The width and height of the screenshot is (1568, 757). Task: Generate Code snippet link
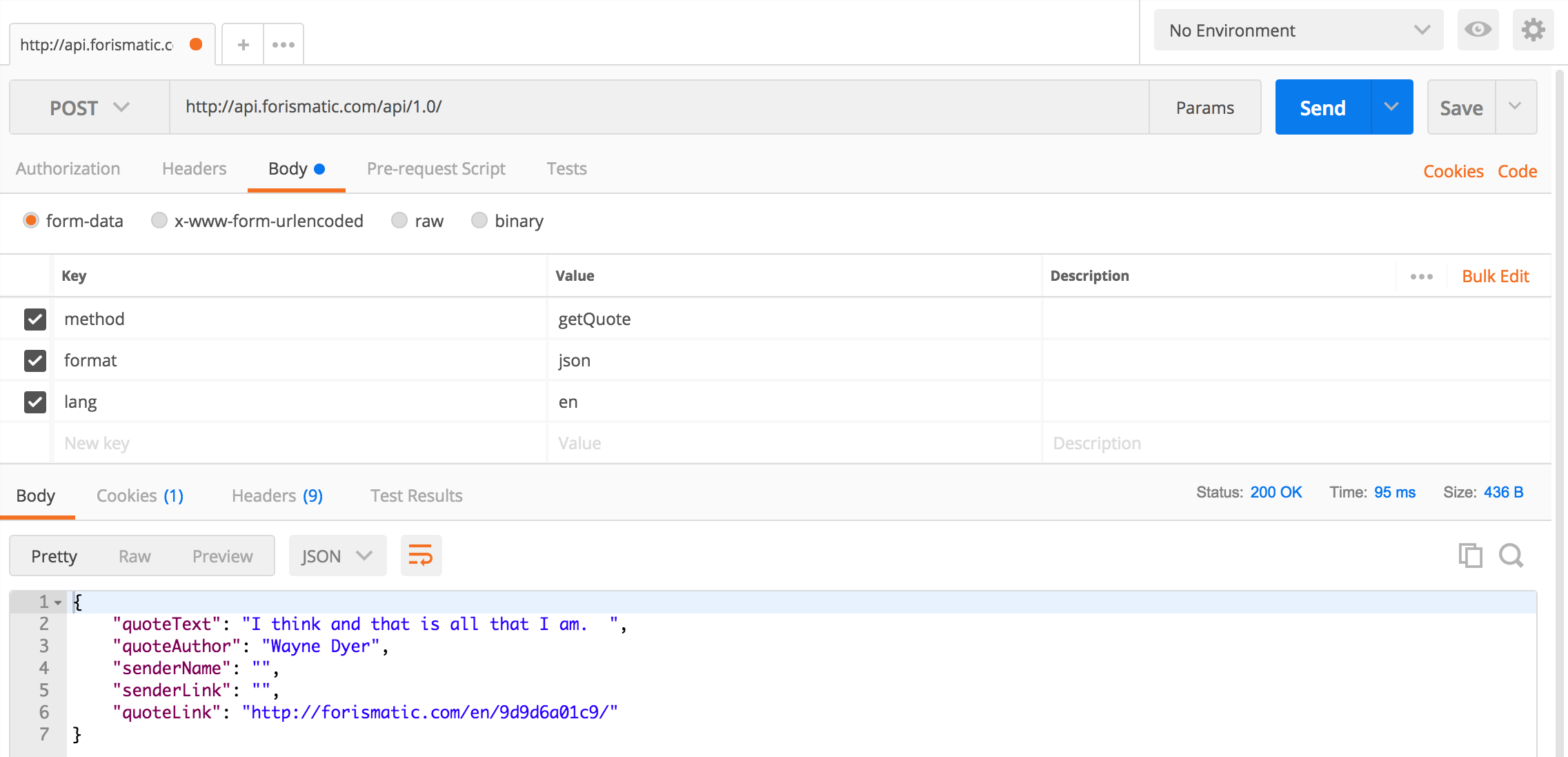[1517, 172]
